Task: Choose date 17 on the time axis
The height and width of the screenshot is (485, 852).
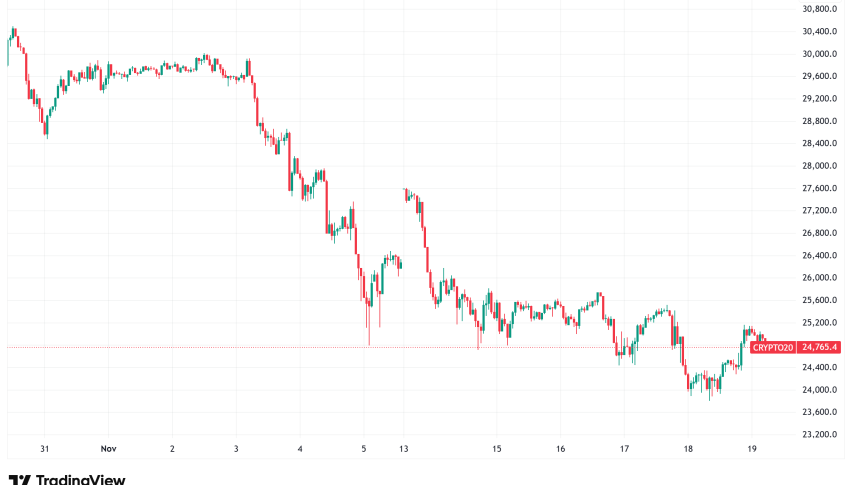Action: pyautogui.click(x=624, y=449)
